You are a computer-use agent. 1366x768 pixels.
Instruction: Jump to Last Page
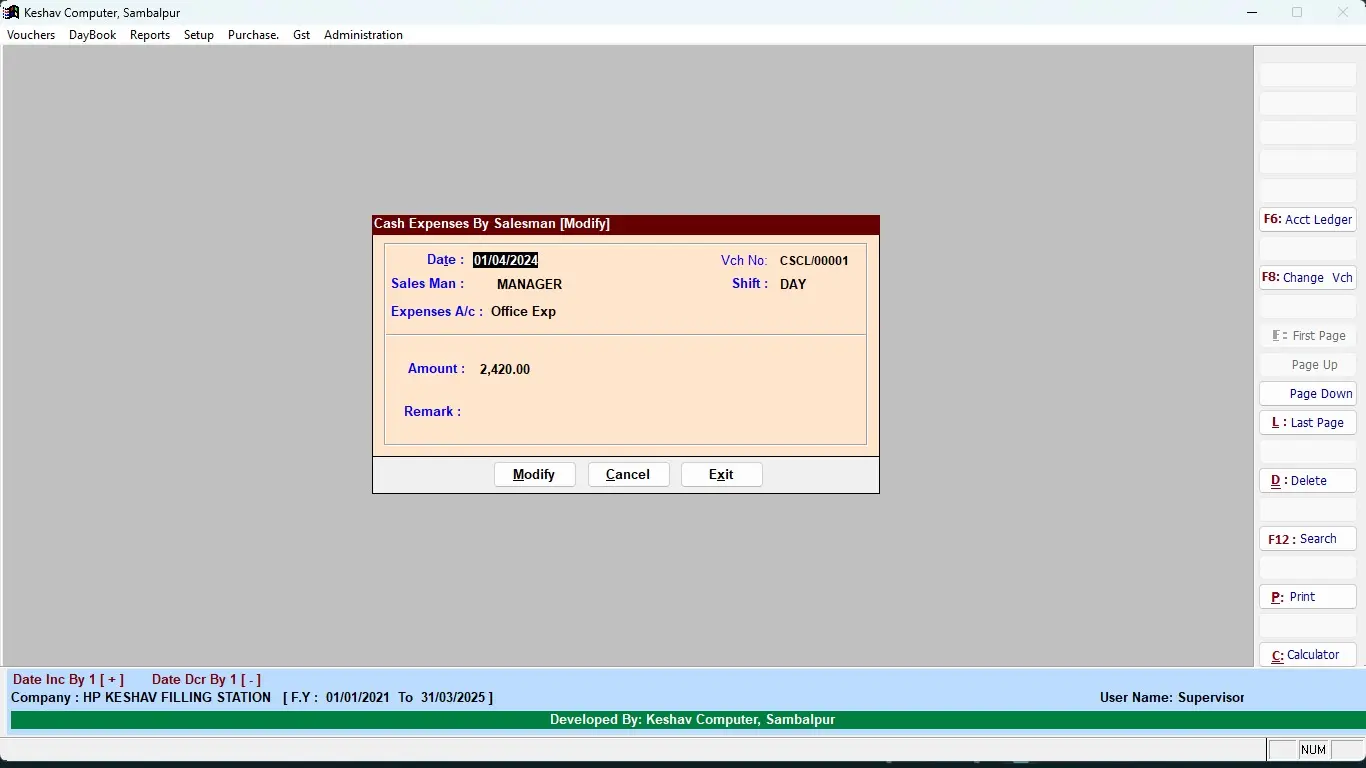[x=1308, y=423]
